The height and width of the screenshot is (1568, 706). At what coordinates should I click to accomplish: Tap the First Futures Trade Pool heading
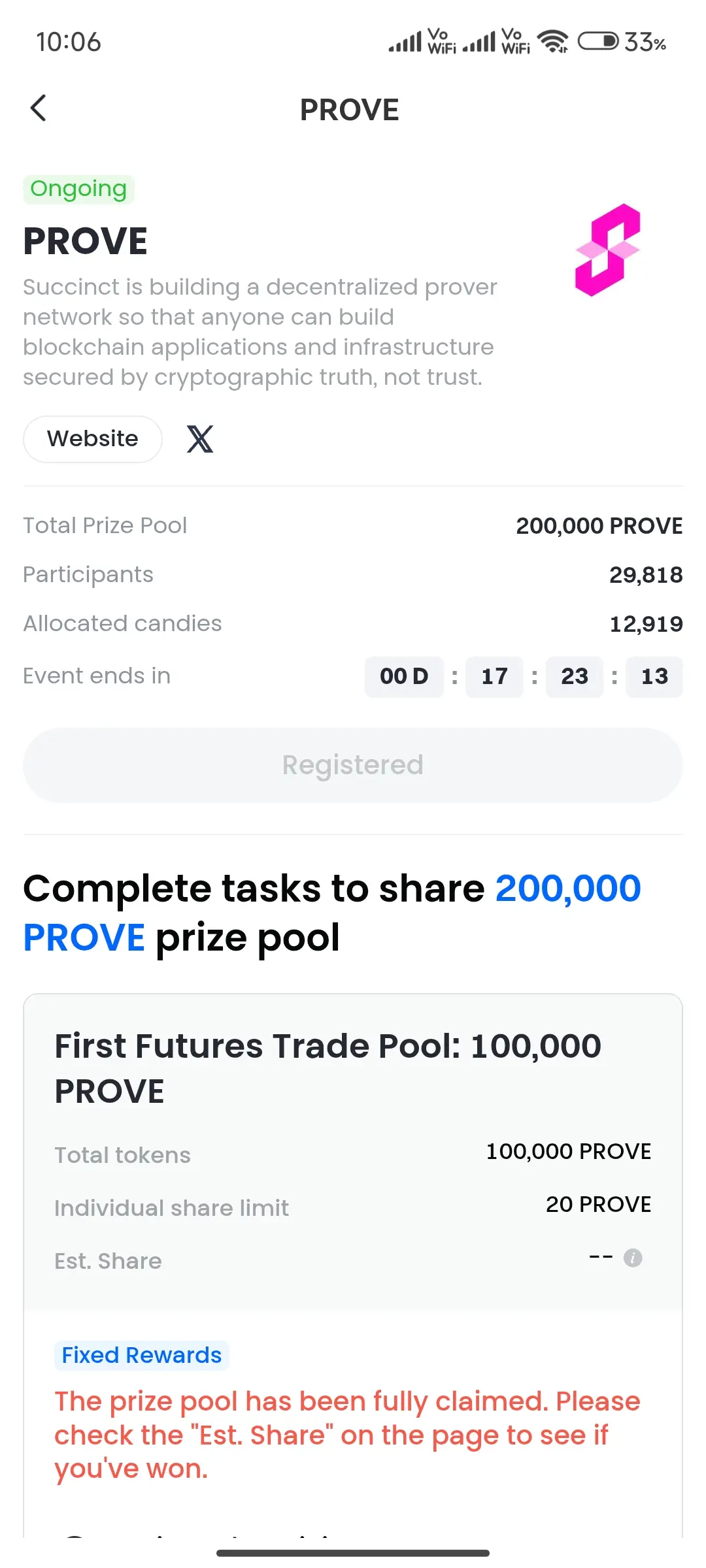pos(328,1068)
